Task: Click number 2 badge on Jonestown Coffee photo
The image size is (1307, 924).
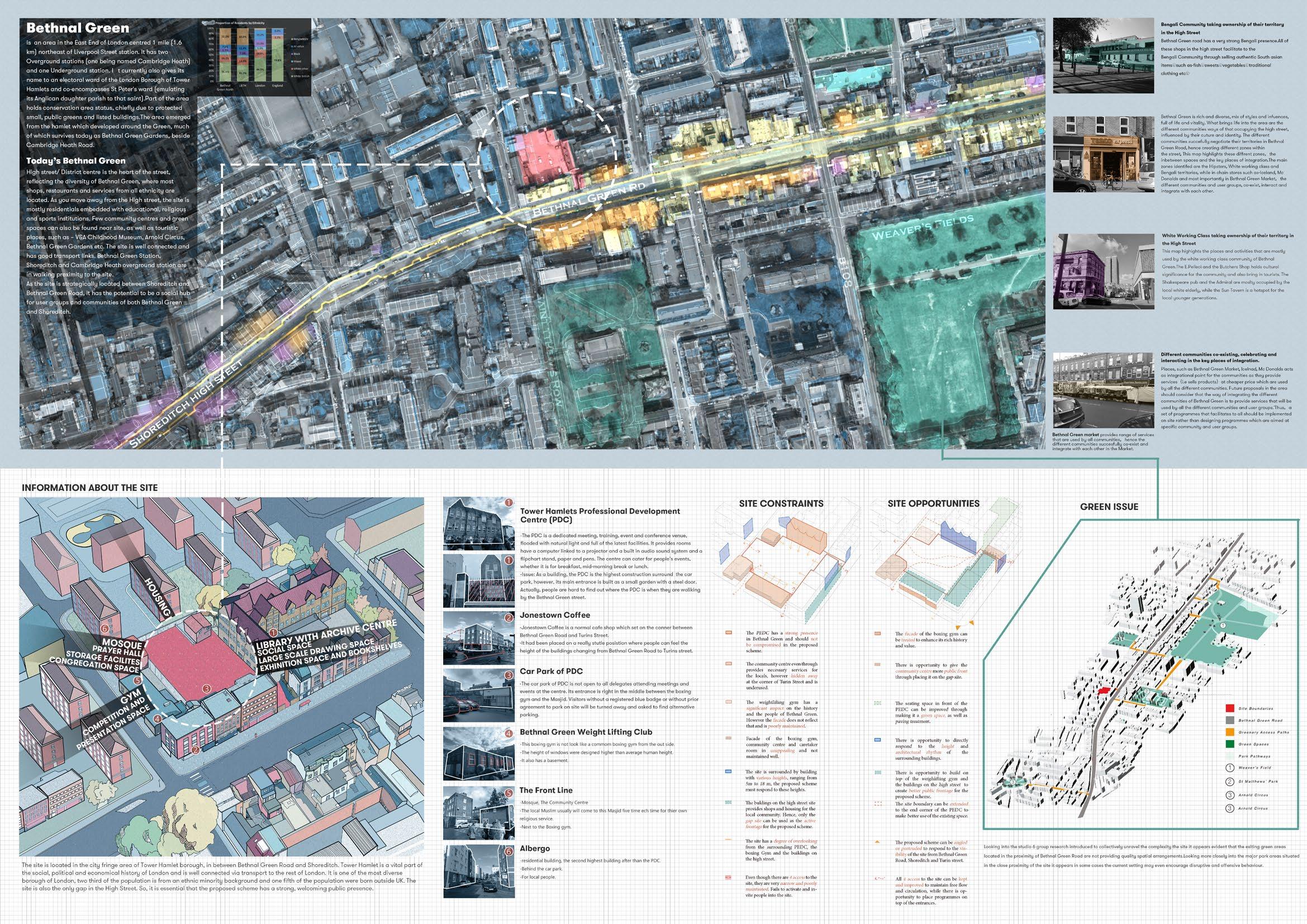Action: (509, 618)
